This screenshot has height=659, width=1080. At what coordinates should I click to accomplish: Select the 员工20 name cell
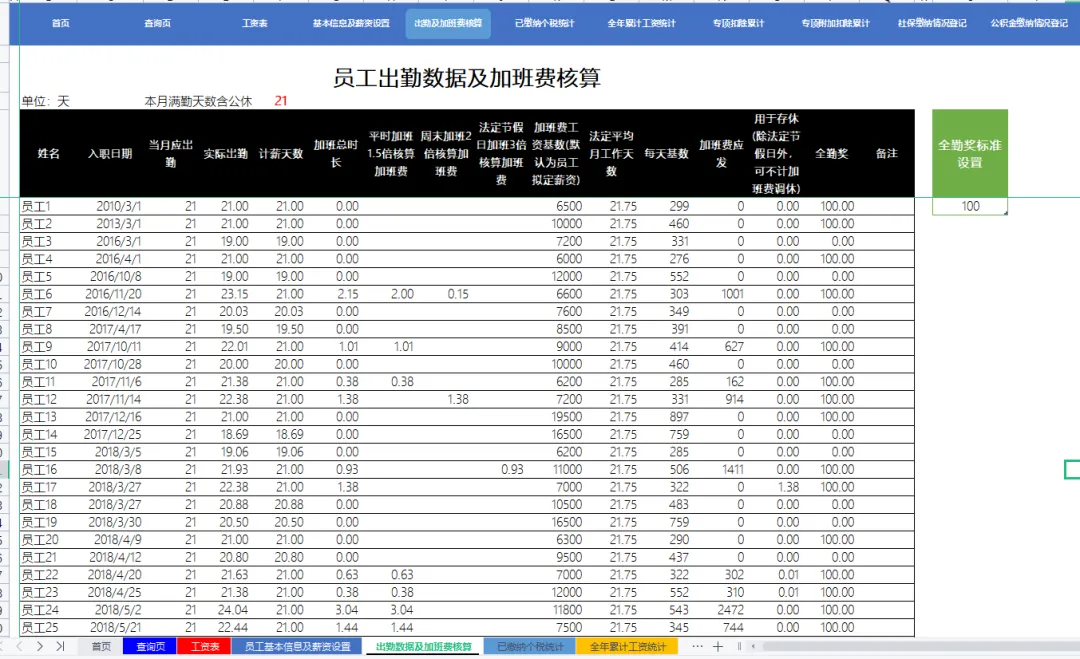coord(48,540)
